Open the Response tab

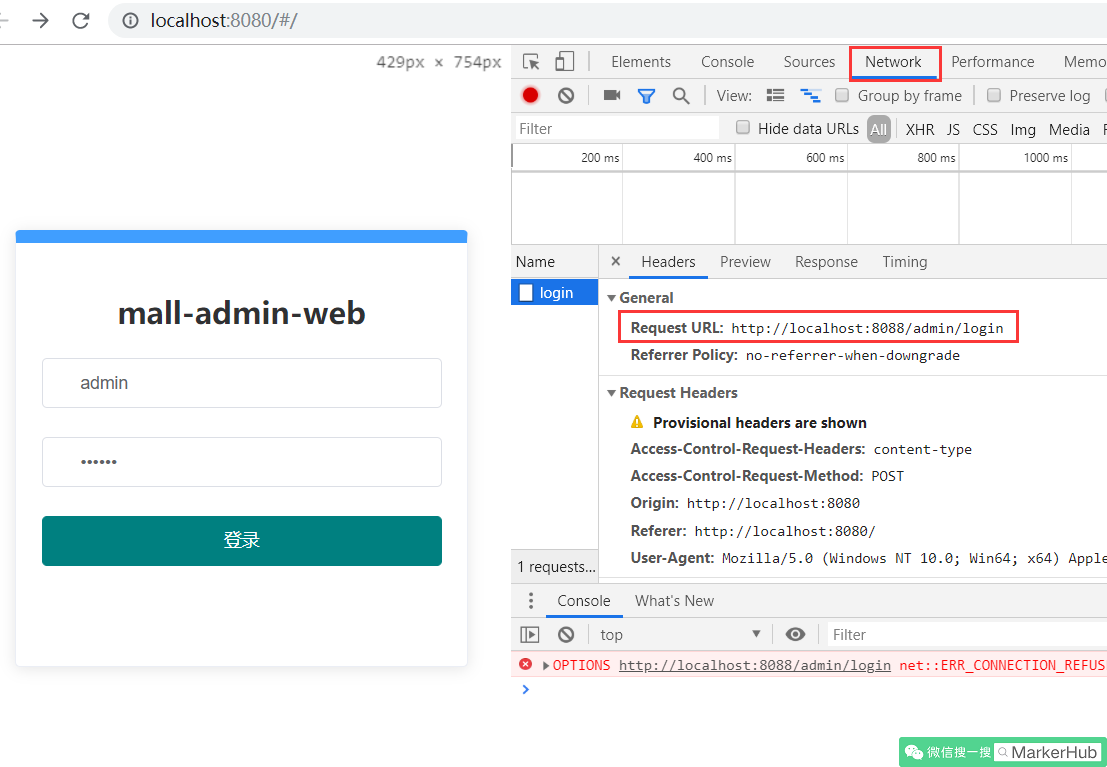(826, 262)
